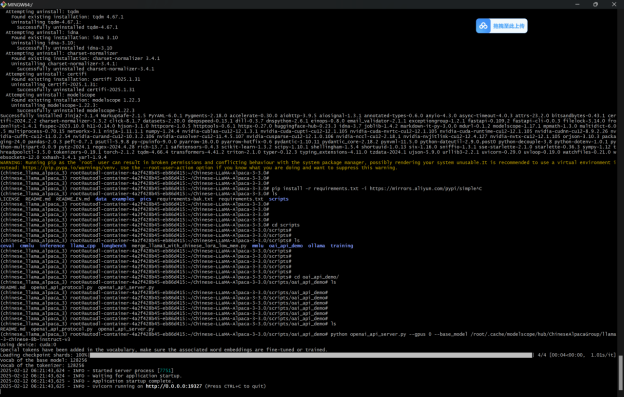Click the 'cd scripts' command text
This screenshot has width=625, height=397.
pos(285,225)
